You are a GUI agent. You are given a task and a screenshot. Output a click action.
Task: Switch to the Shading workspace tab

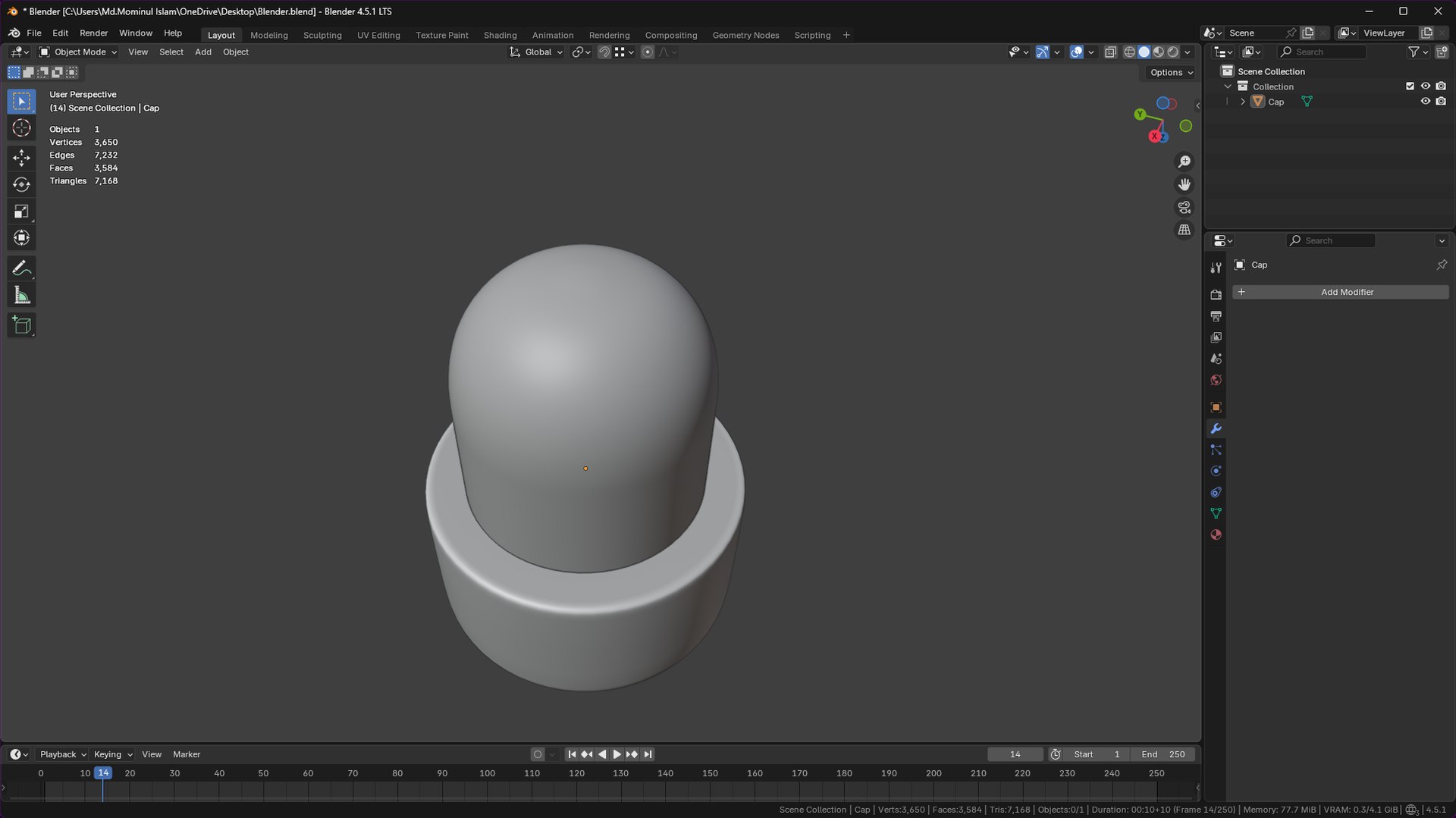500,35
